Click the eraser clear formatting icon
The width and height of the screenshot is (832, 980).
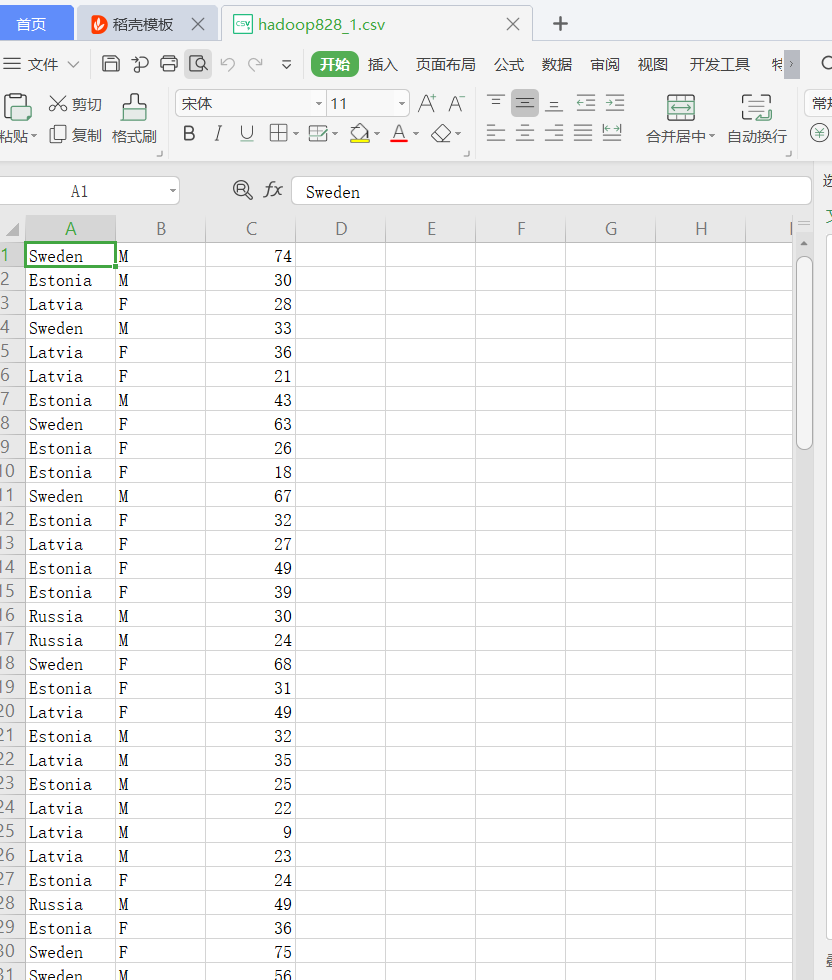click(441, 133)
